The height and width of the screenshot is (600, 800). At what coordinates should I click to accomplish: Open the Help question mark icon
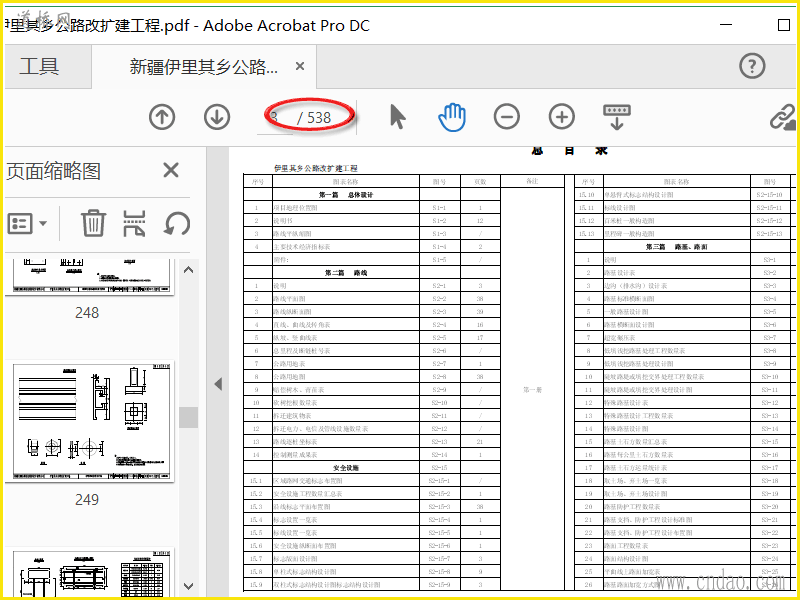tap(752, 66)
